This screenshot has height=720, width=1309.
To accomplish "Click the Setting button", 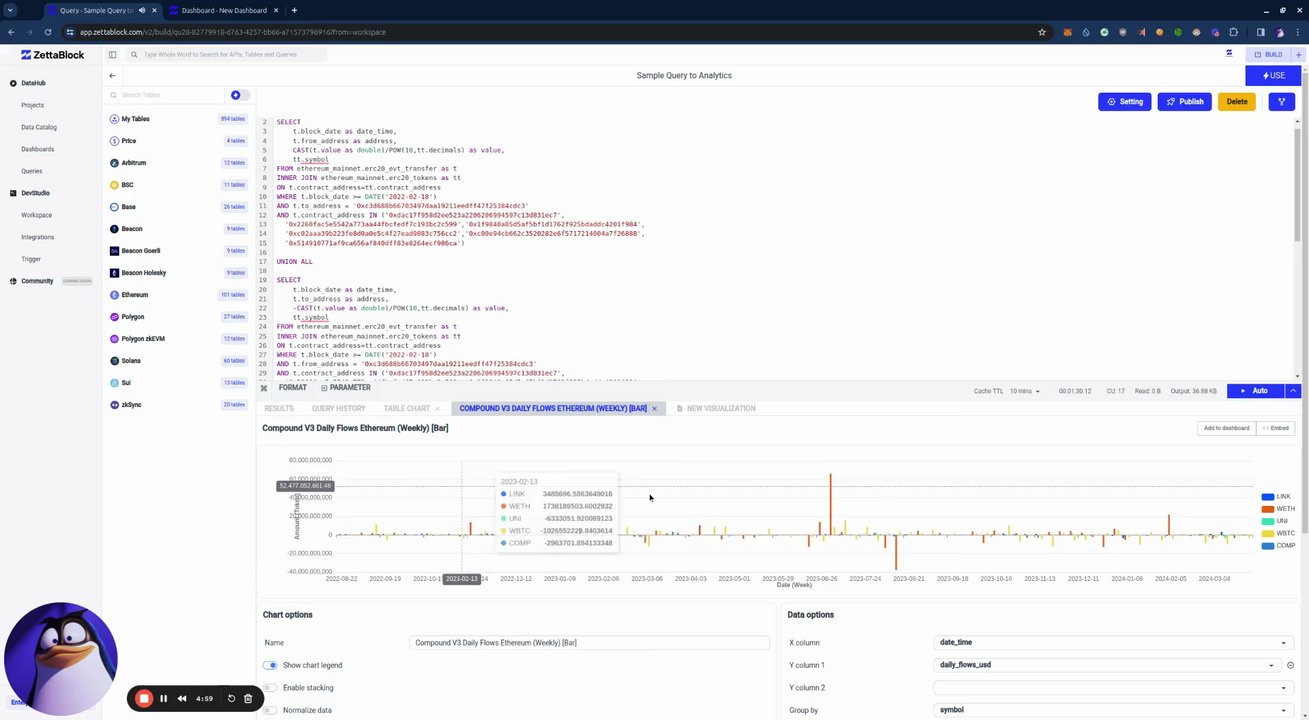I will pyautogui.click(x=1125, y=101).
